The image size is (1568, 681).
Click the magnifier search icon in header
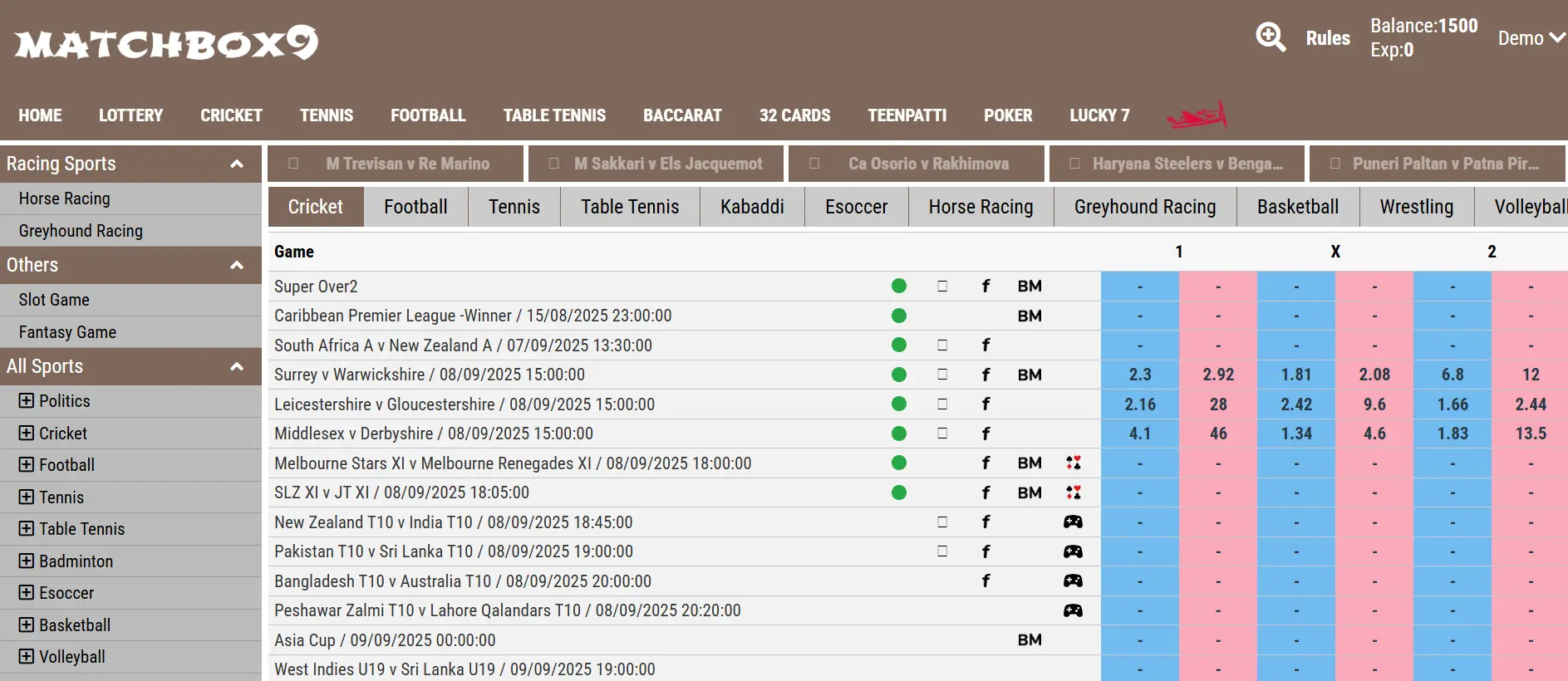click(x=1271, y=37)
